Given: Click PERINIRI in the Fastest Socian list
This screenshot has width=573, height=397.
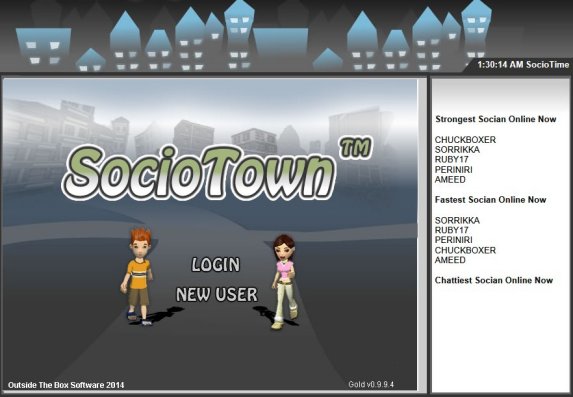Looking at the screenshot, I should click(x=453, y=240).
